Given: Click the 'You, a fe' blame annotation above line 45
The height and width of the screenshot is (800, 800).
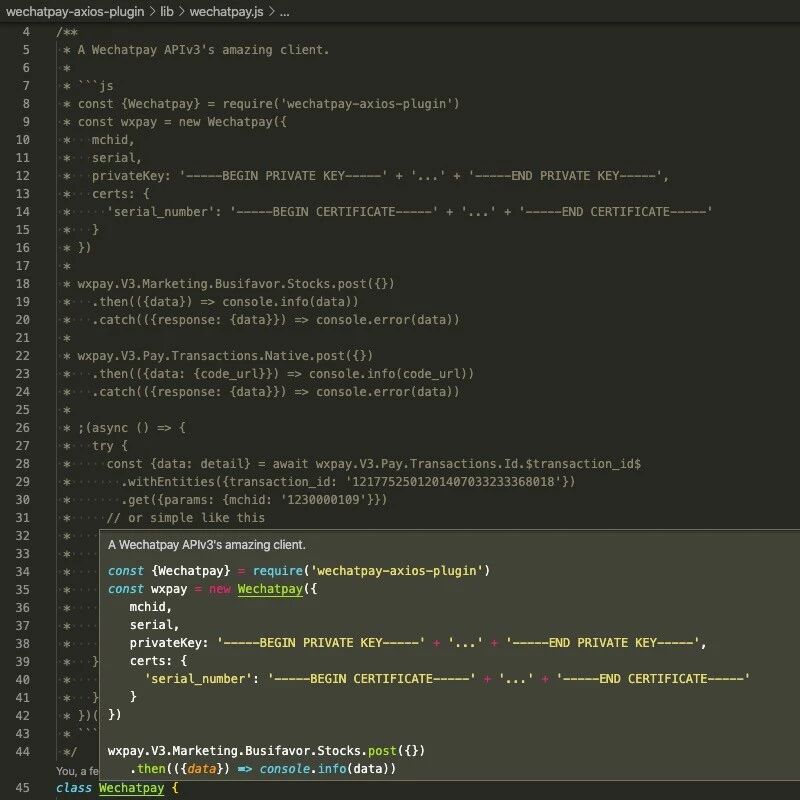Looking at the screenshot, I should 78,771.
